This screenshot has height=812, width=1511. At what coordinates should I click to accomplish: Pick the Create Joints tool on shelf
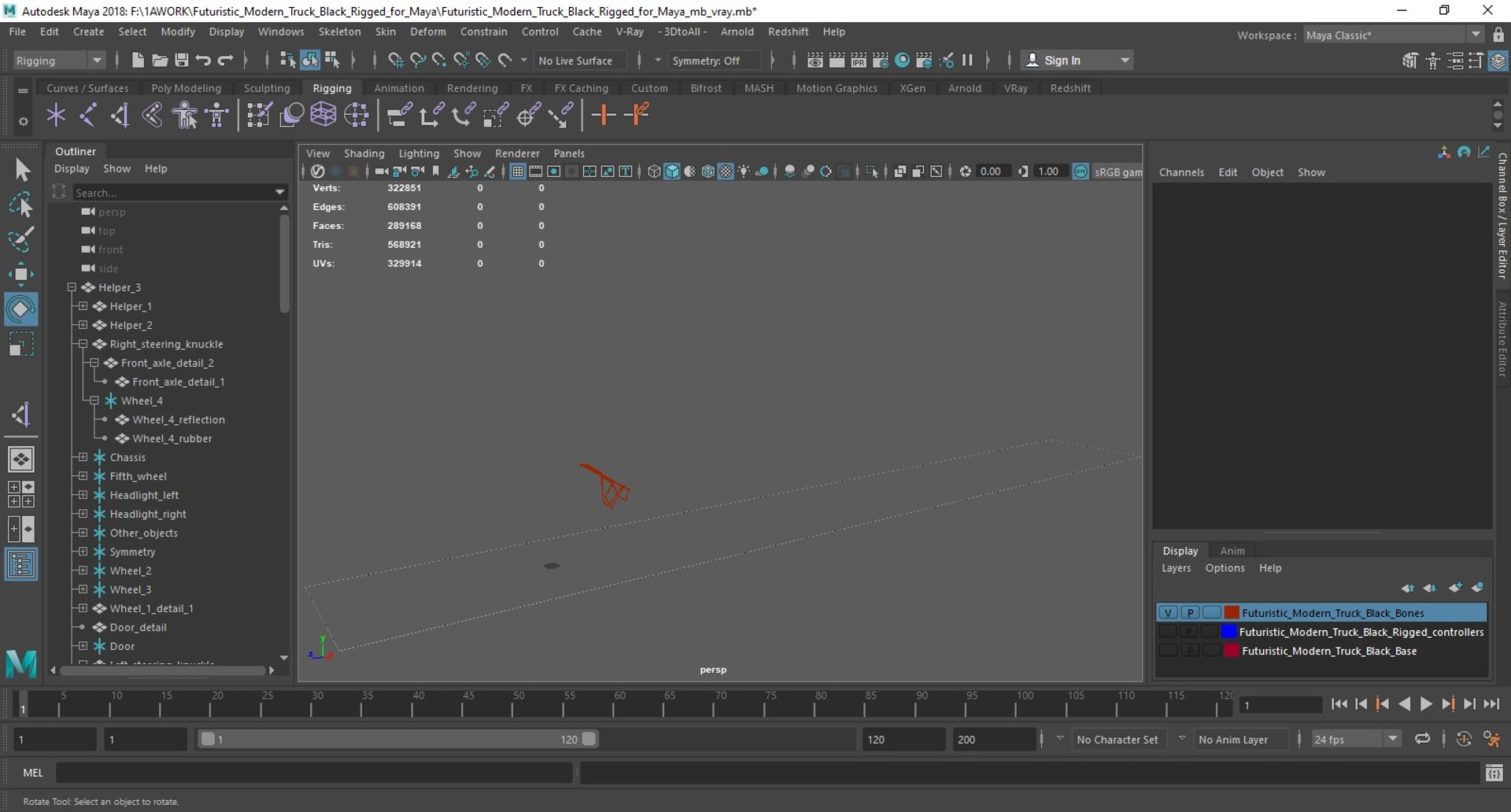(x=88, y=116)
